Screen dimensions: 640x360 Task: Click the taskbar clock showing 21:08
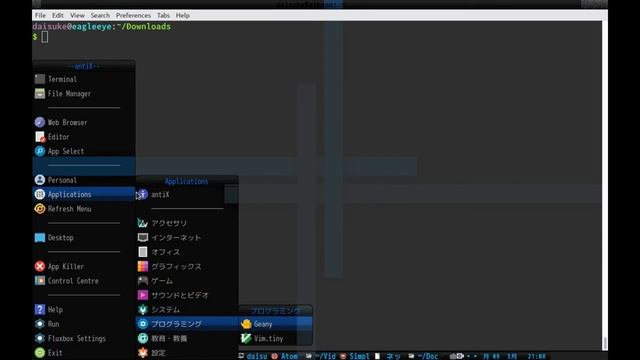pyautogui.click(x=536, y=356)
